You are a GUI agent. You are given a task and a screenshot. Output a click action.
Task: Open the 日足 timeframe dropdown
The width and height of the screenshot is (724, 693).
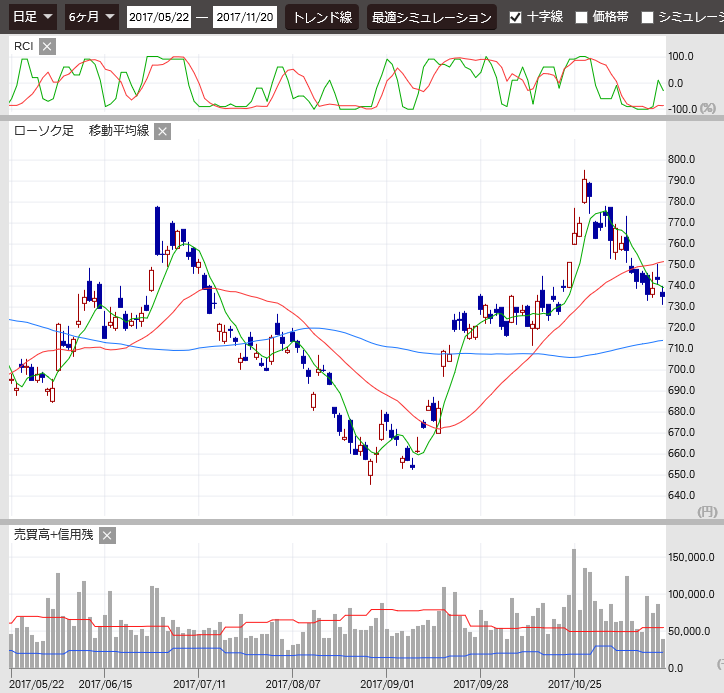tap(32, 17)
